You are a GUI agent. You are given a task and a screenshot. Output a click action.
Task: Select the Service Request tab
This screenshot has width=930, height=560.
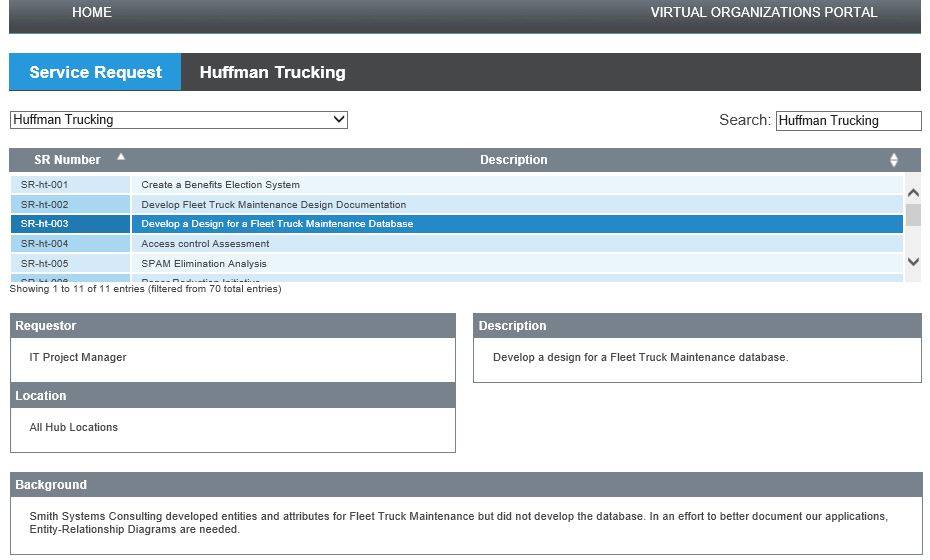coord(95,72)
